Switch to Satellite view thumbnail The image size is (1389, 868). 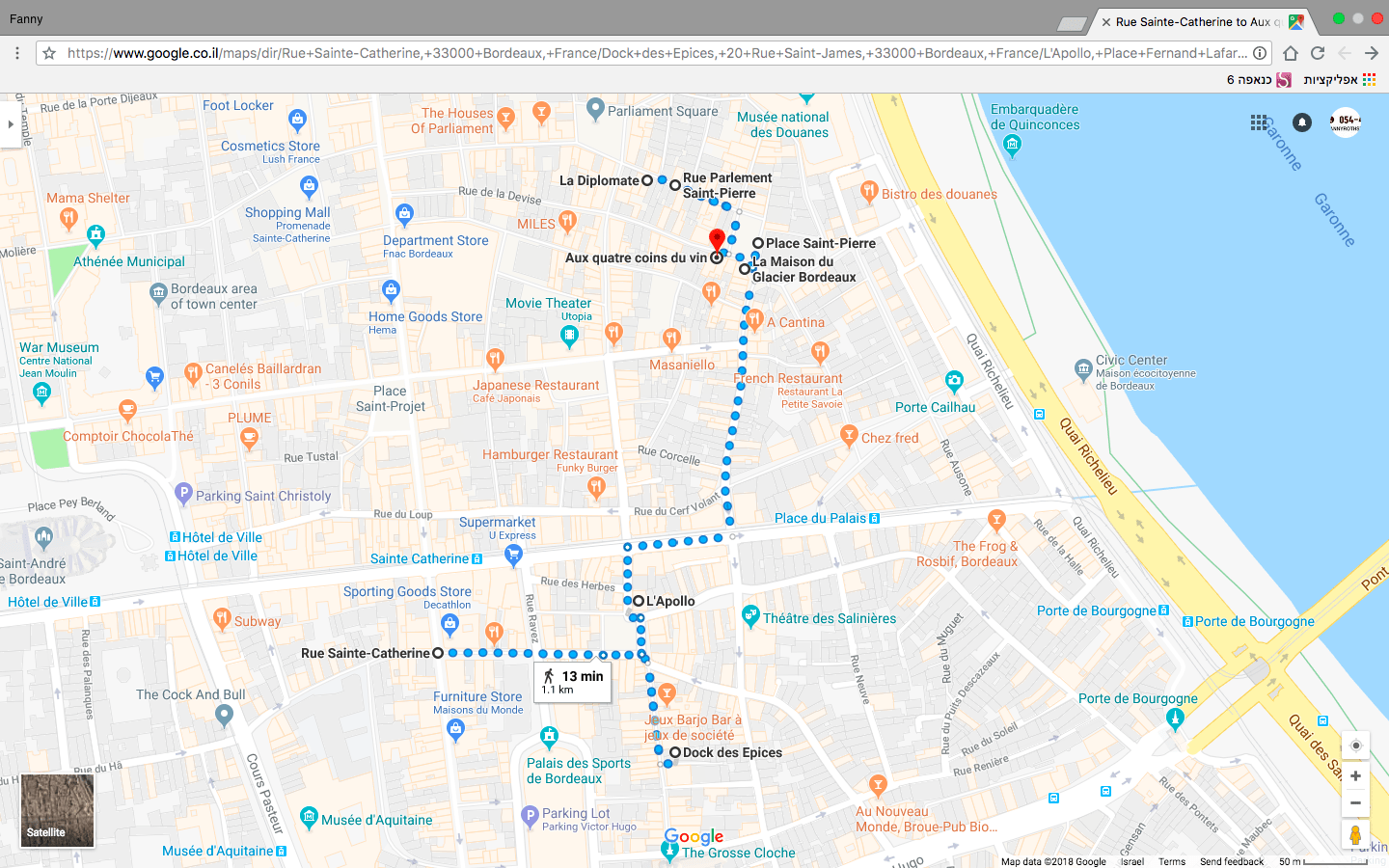pyautogui.click(x=58, y=810)
